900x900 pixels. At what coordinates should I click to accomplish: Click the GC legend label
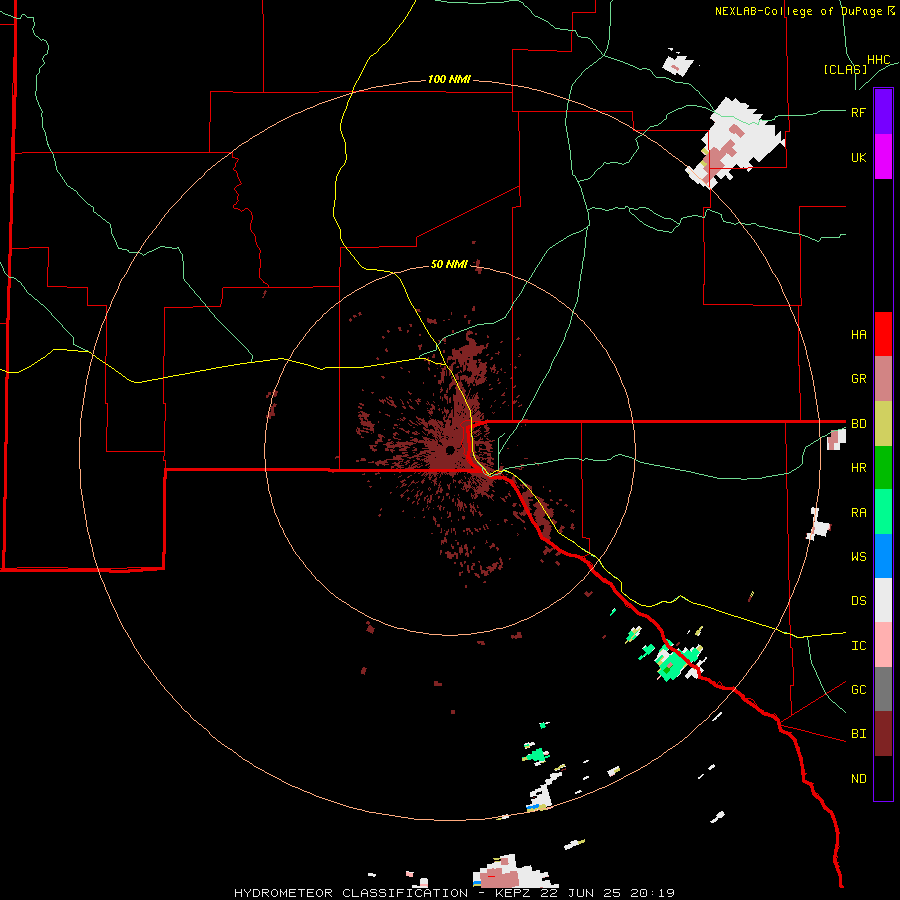click(858, 690)
